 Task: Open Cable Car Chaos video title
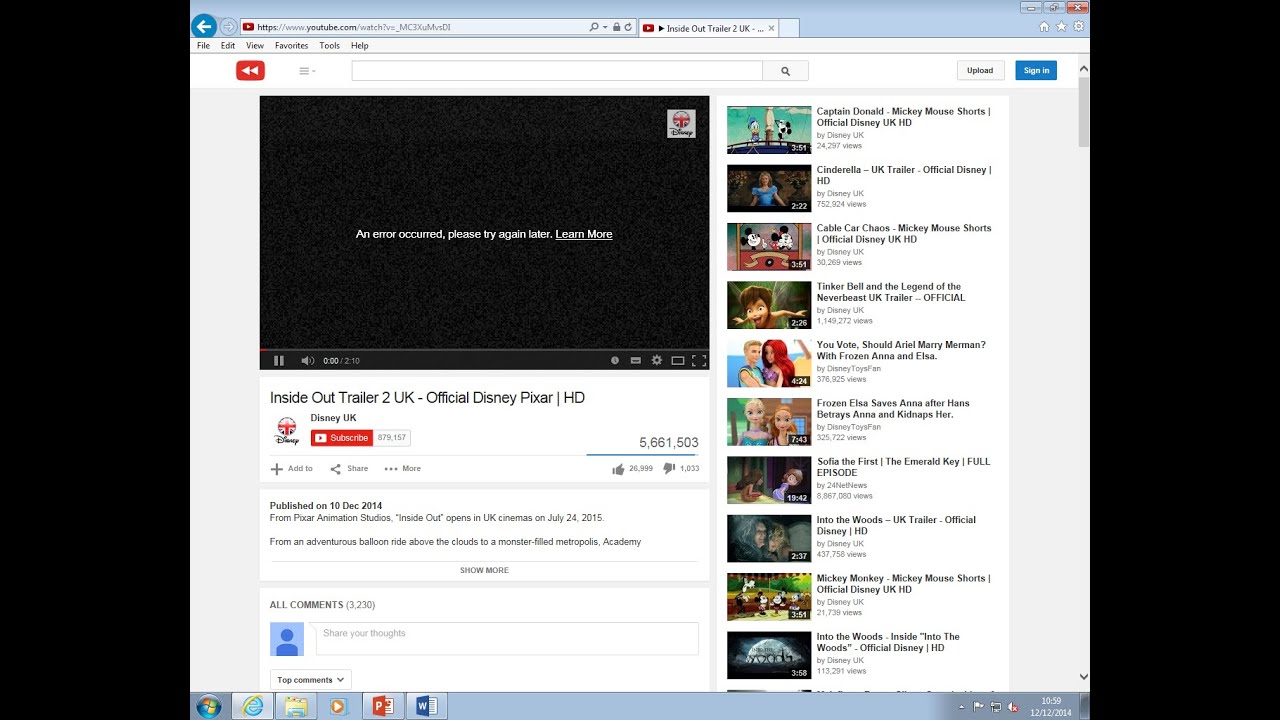[904, 234]
